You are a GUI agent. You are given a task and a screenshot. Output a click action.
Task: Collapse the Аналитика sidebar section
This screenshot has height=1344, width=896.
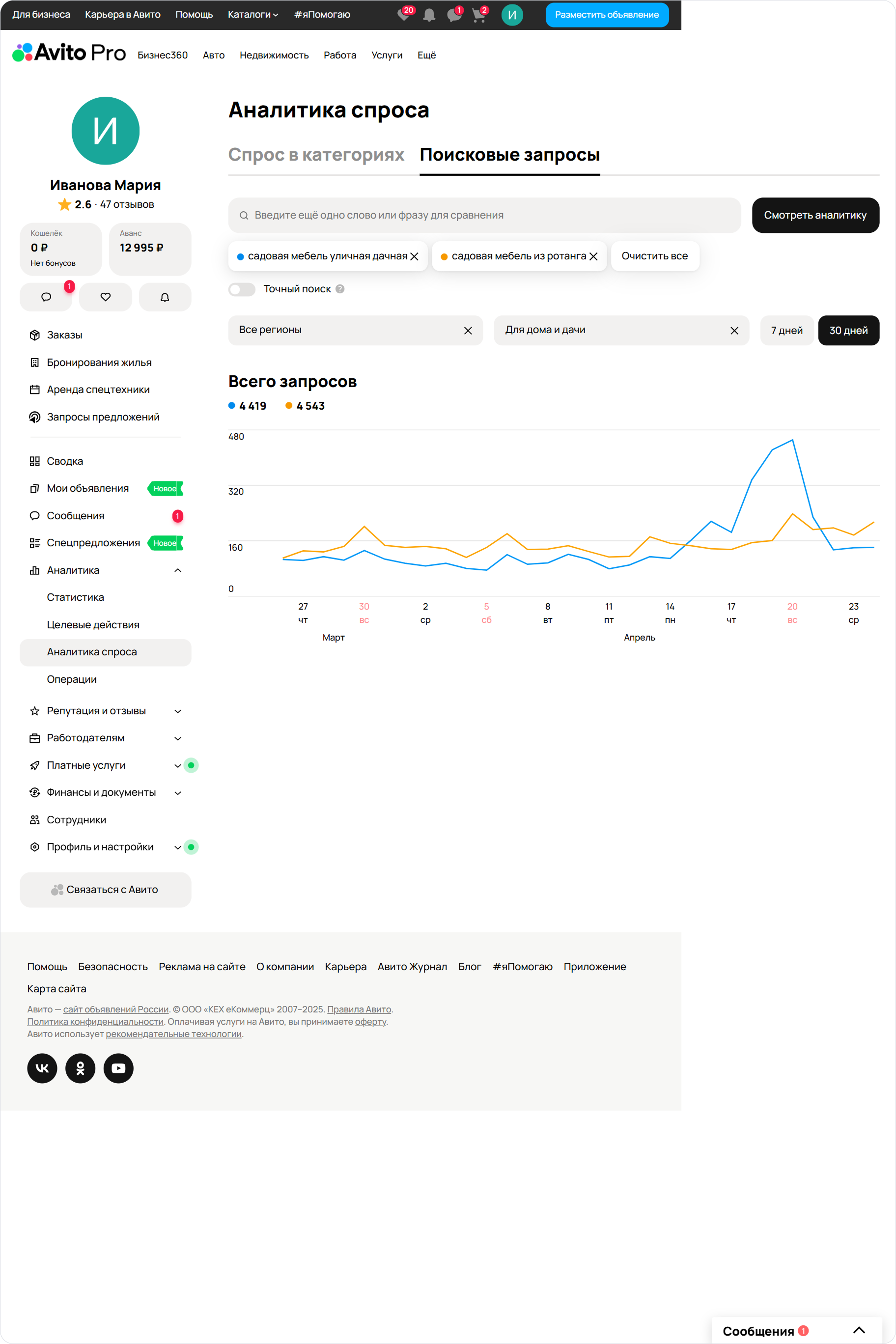pos(178,570)
